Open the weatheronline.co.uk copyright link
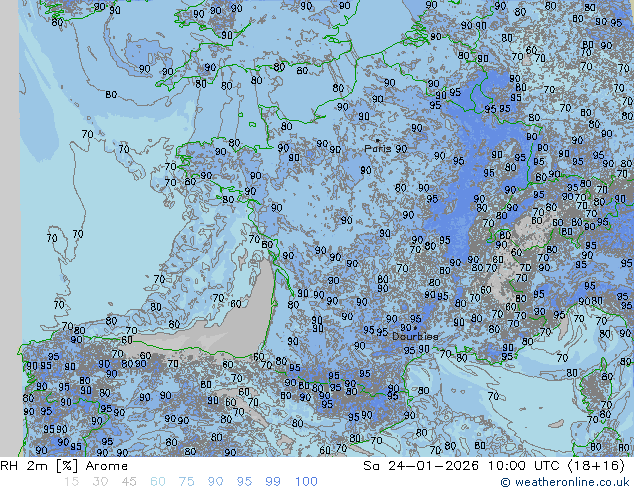This screenshot has height=490, width=634. [564, 482]
